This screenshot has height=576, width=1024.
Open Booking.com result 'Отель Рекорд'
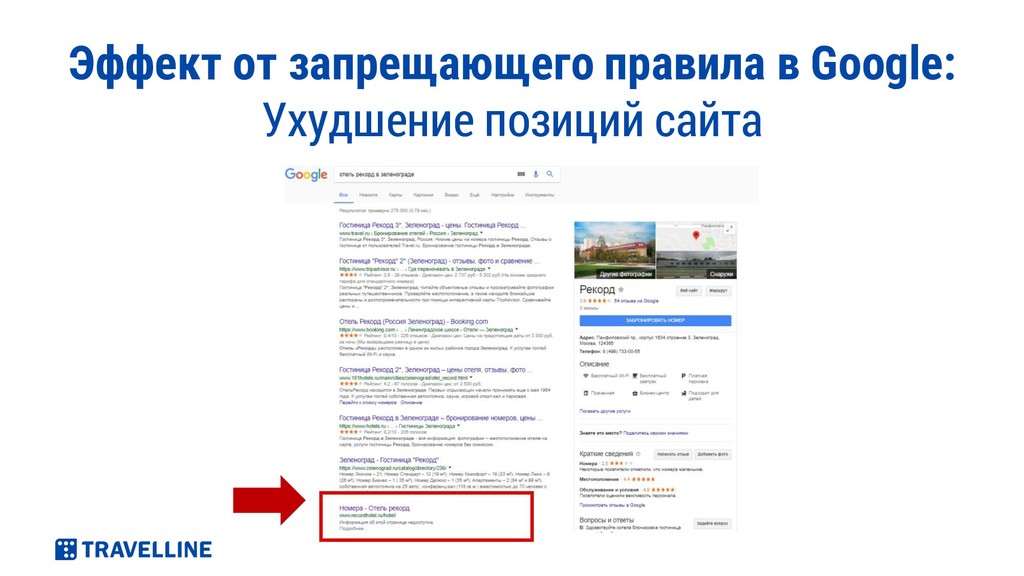coord(413,322)
